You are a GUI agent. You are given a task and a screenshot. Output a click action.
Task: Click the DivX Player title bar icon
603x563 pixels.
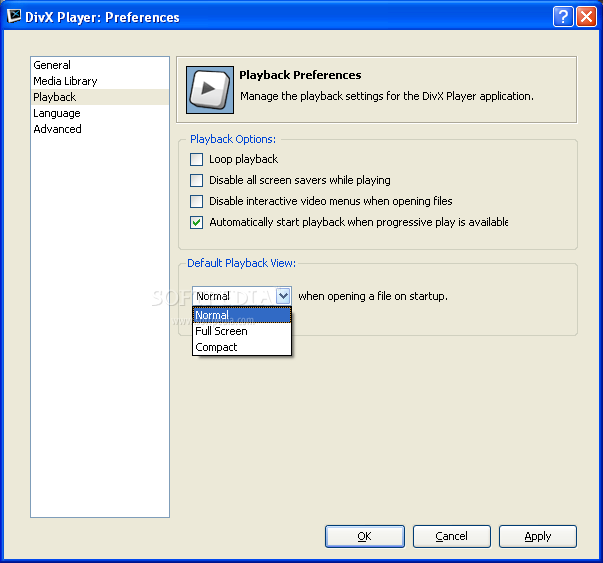[14, 17]
